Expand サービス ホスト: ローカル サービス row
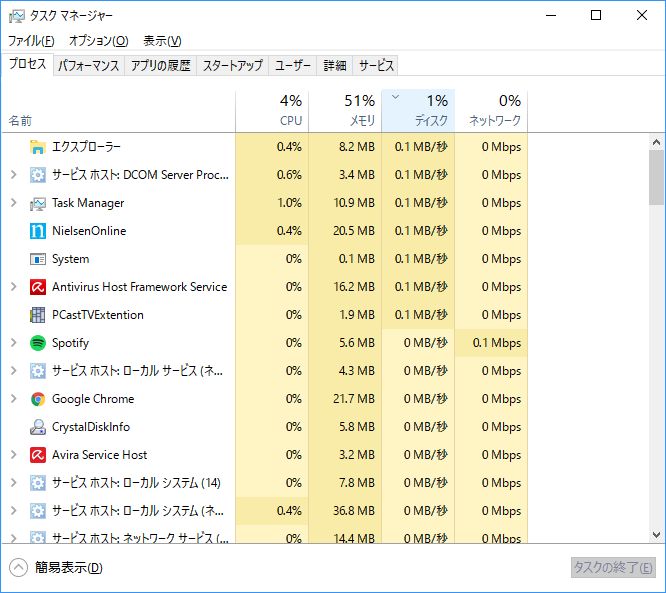The image size is (666, 593). pos(14,371)
